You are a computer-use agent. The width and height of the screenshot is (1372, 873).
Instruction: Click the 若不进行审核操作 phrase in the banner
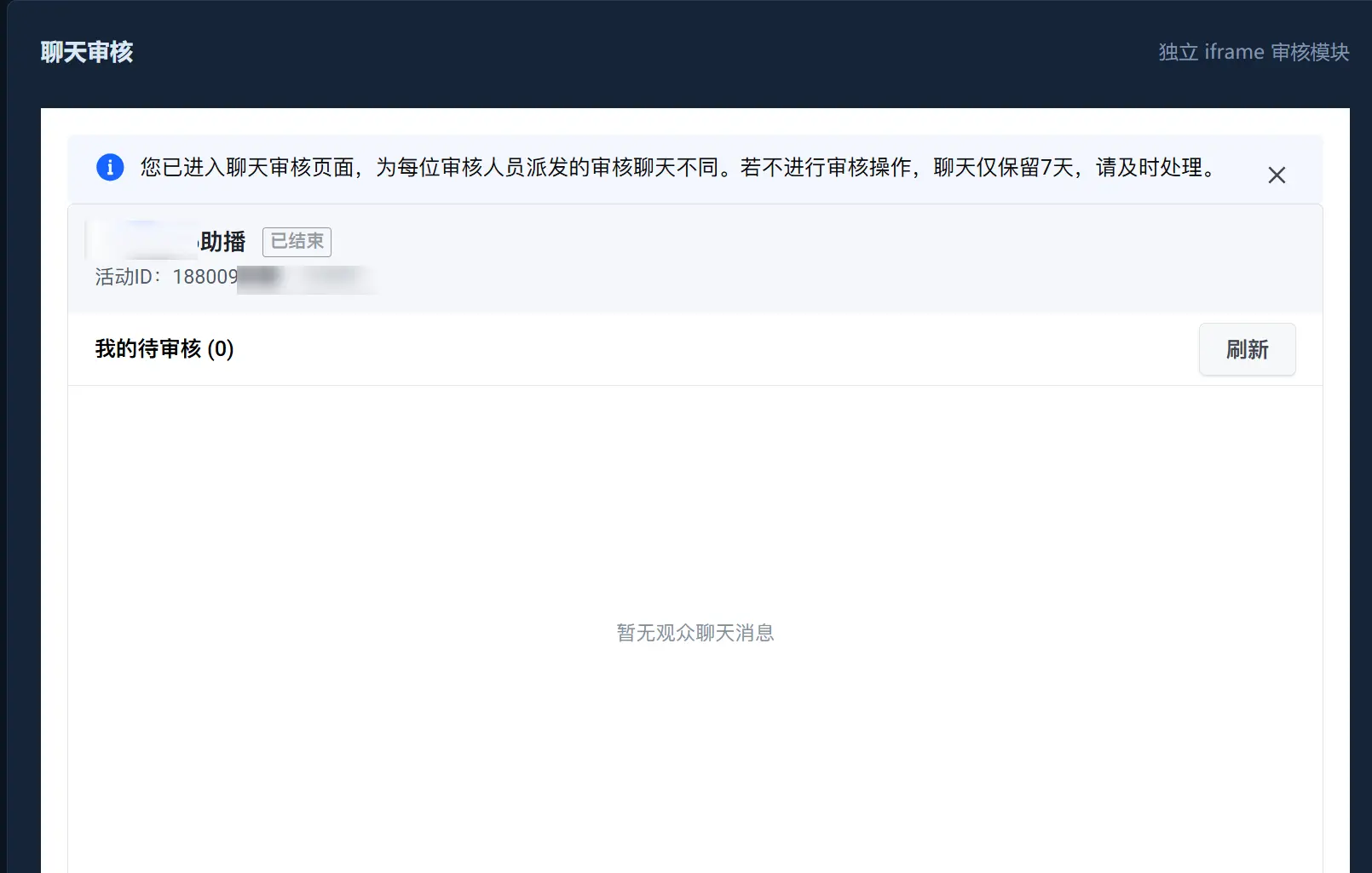pyautogui.click(x=826, y=167)
